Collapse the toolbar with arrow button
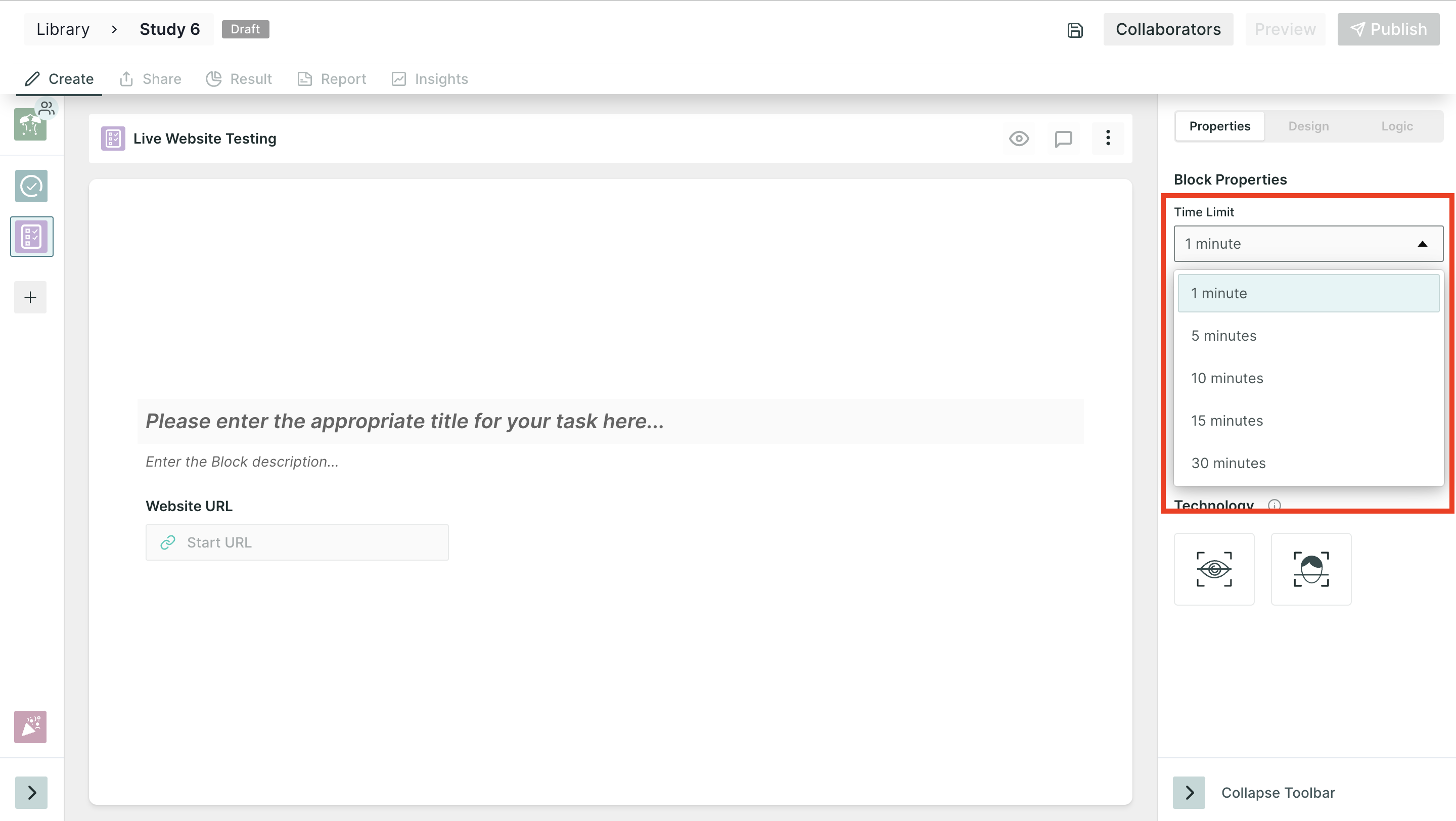This screenshot has height=821, width=1456. click(x=1189, y=792)
